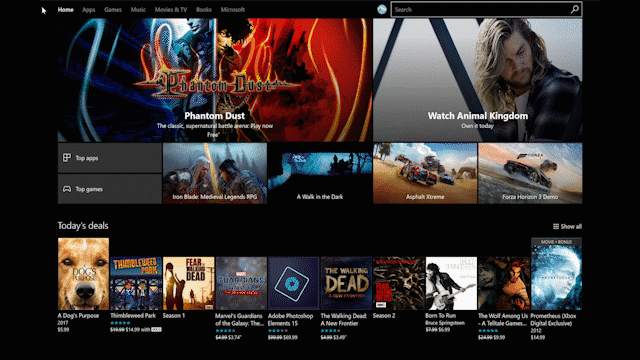
Task: Open Prometheus Xbox Digital Exclusive cover
Action: tap(556, 274)
